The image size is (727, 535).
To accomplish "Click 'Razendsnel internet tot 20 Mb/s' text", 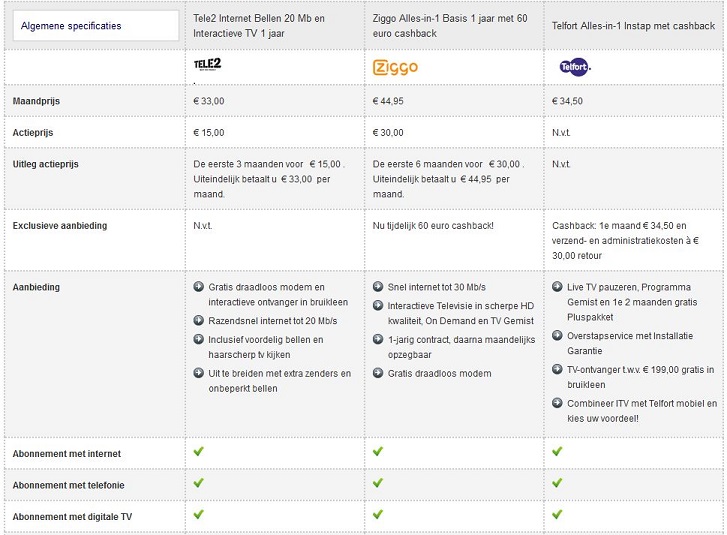I will pos(273,321).
